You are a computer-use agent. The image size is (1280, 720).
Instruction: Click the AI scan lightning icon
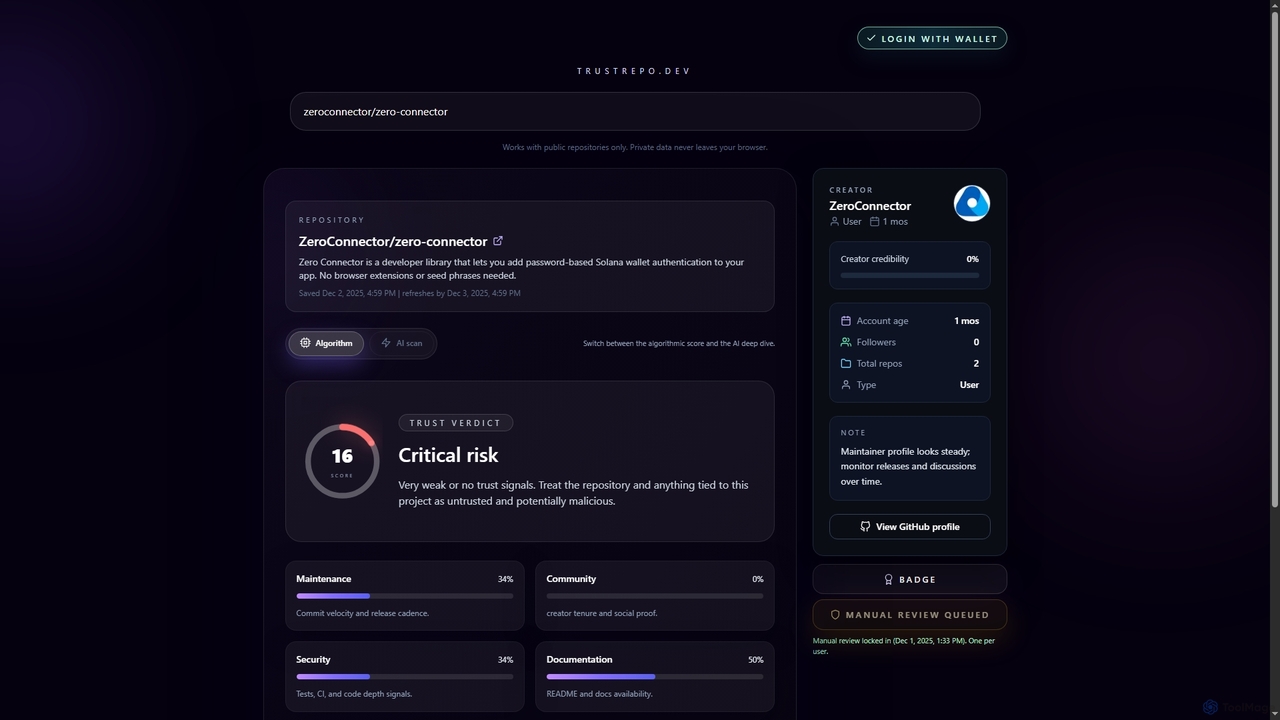pyautogui.click(x=386, y=343)
